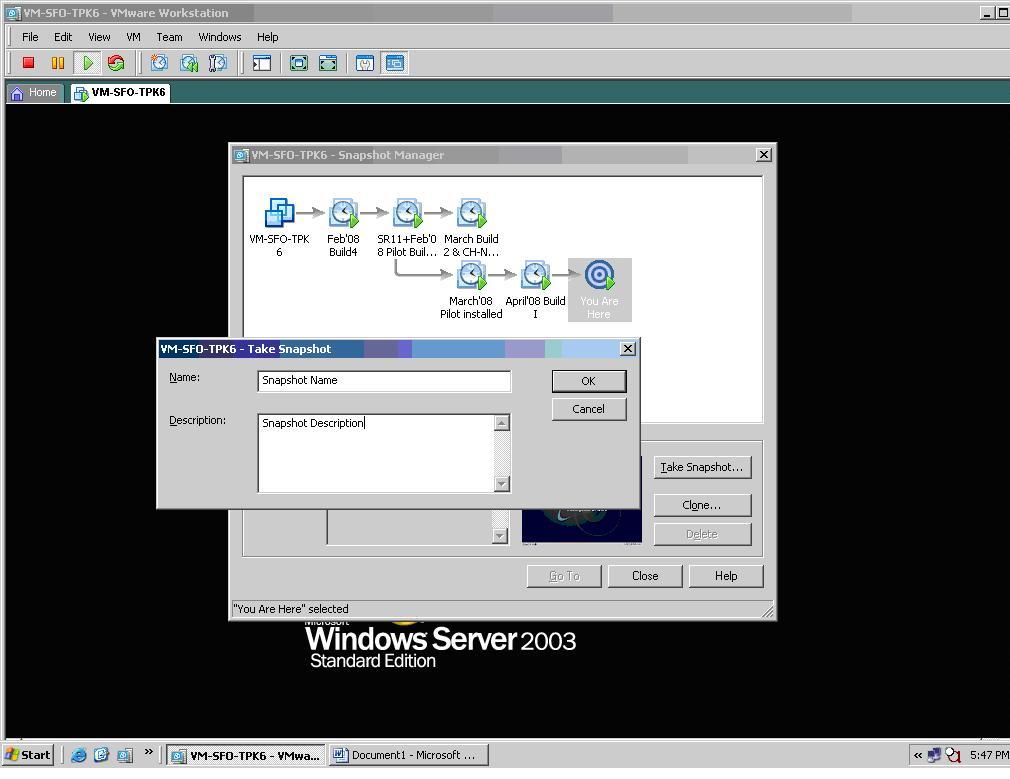Screen dimensions: 1010x779
Task: Click the snapshot Description text area
Action: (x=376, y=453)
